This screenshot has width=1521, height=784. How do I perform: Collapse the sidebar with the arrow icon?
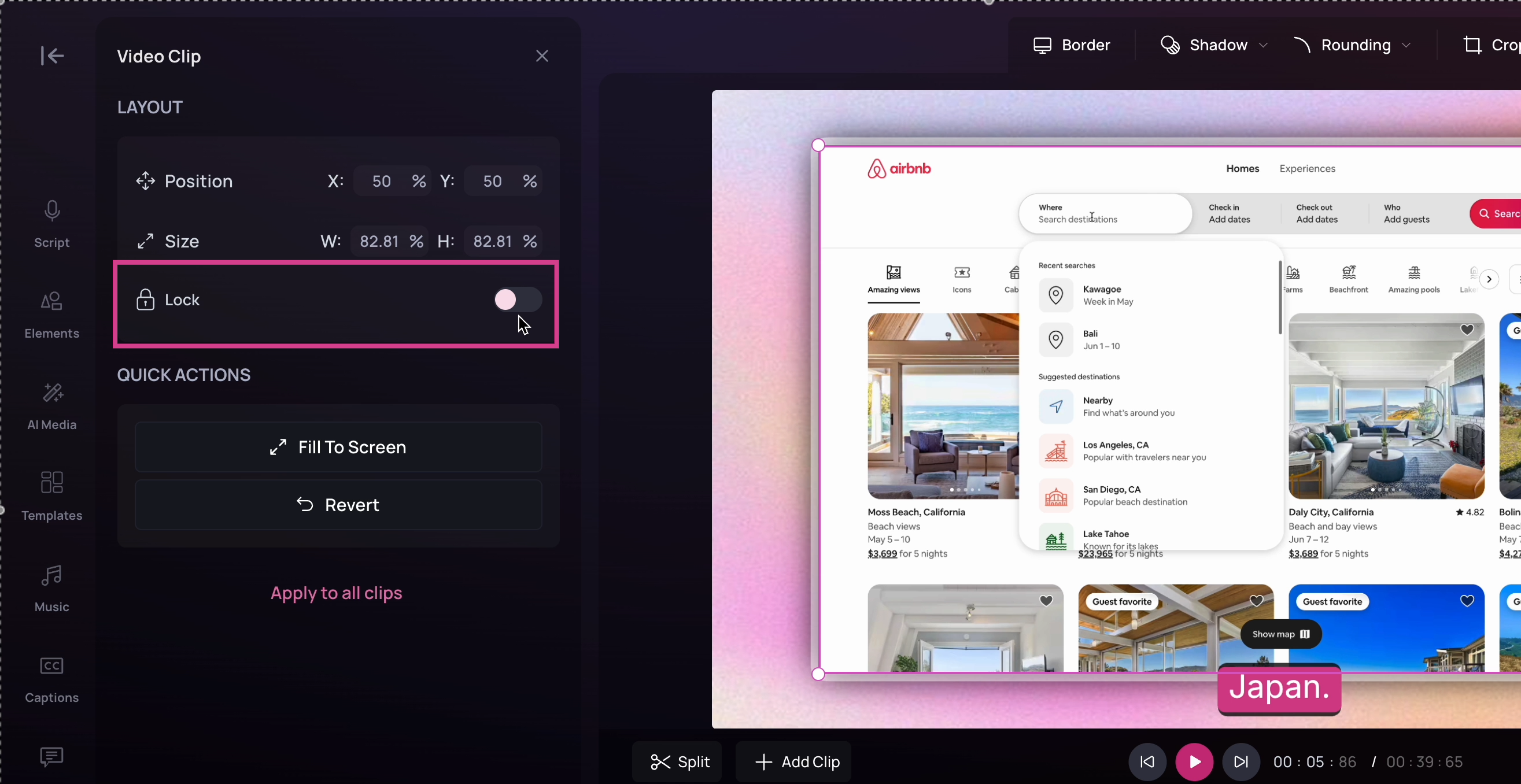click(52, 56)
